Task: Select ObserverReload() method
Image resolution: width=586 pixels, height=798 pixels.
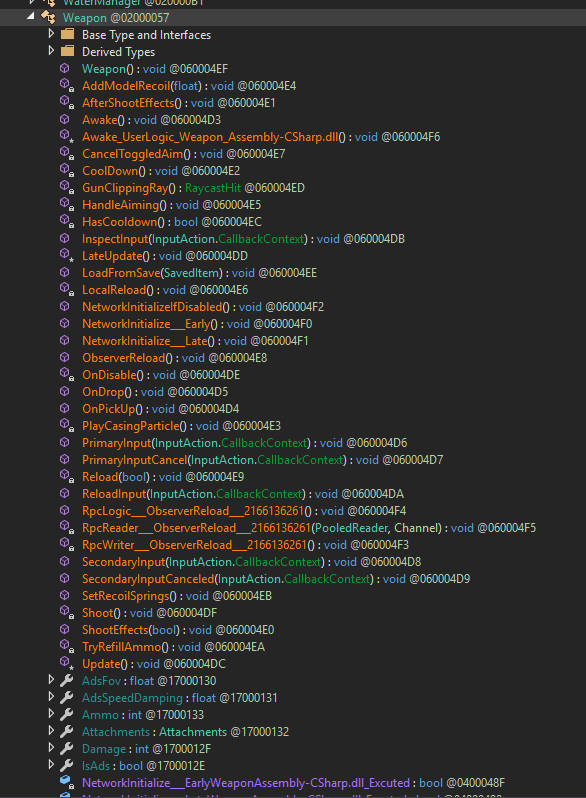Action: 175,358
